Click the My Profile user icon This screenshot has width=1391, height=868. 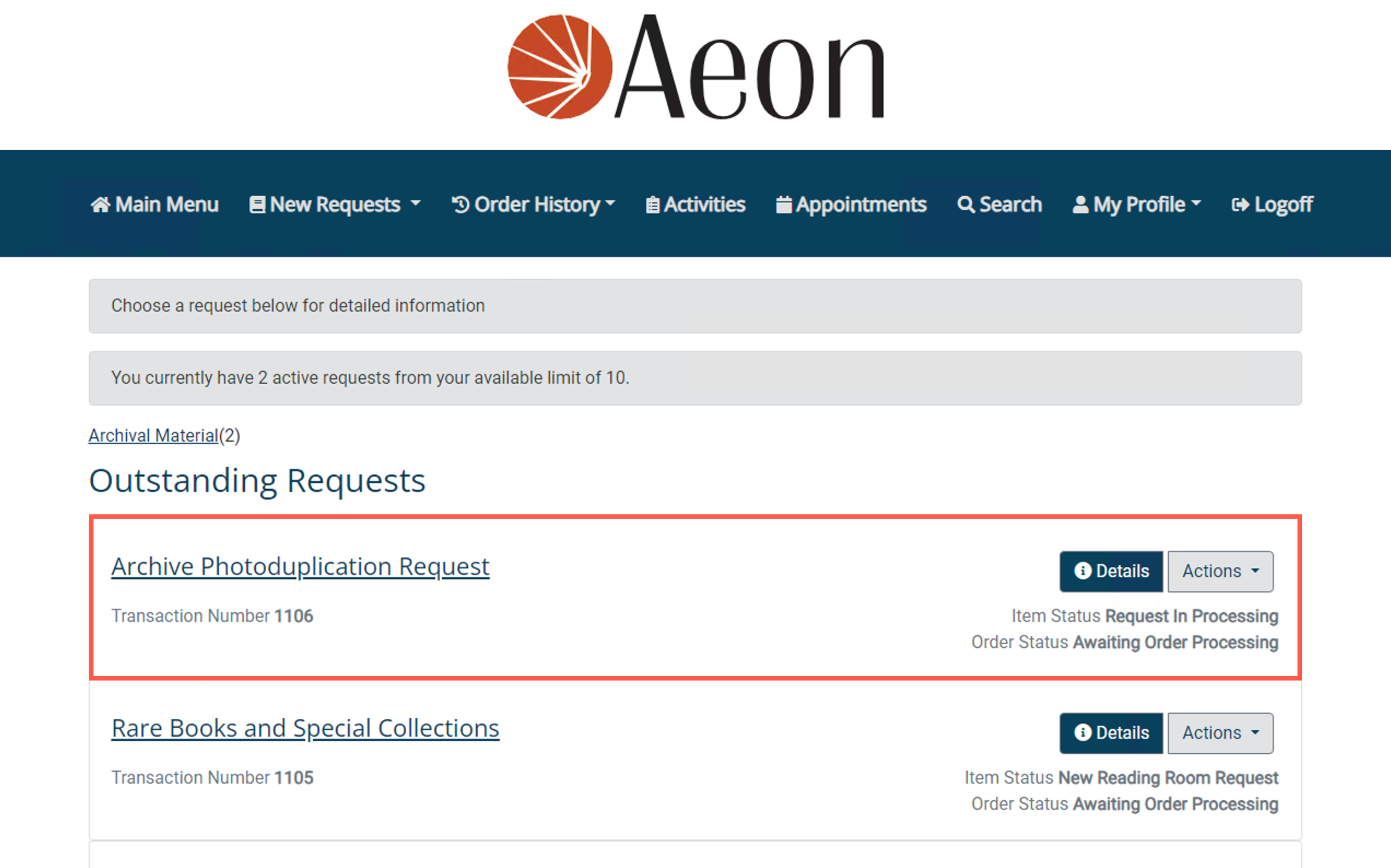tap(1080, 205)
